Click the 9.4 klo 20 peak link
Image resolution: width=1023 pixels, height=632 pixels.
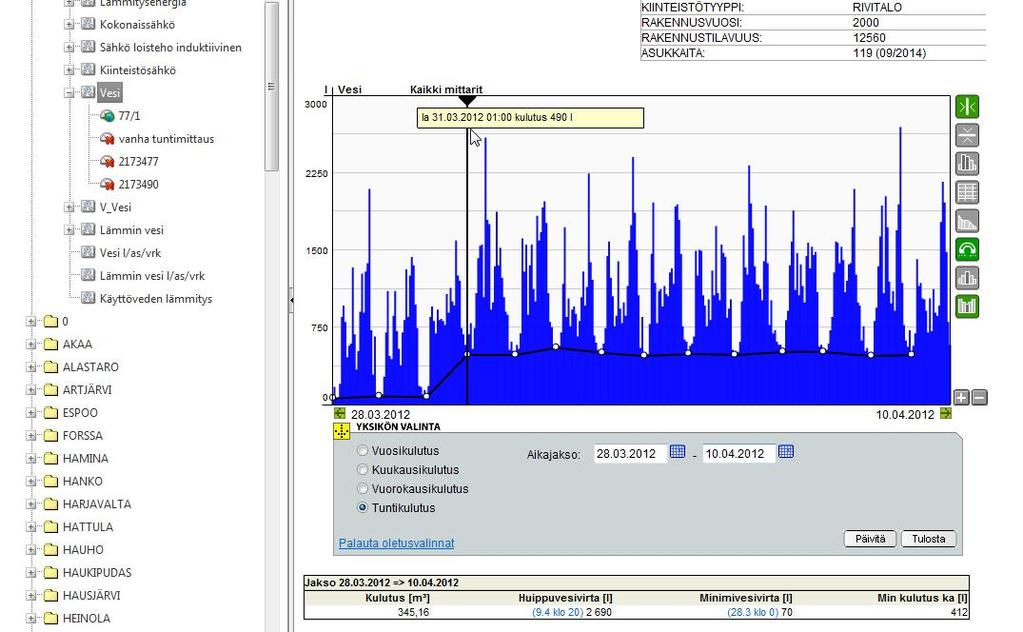pos(558,612)
